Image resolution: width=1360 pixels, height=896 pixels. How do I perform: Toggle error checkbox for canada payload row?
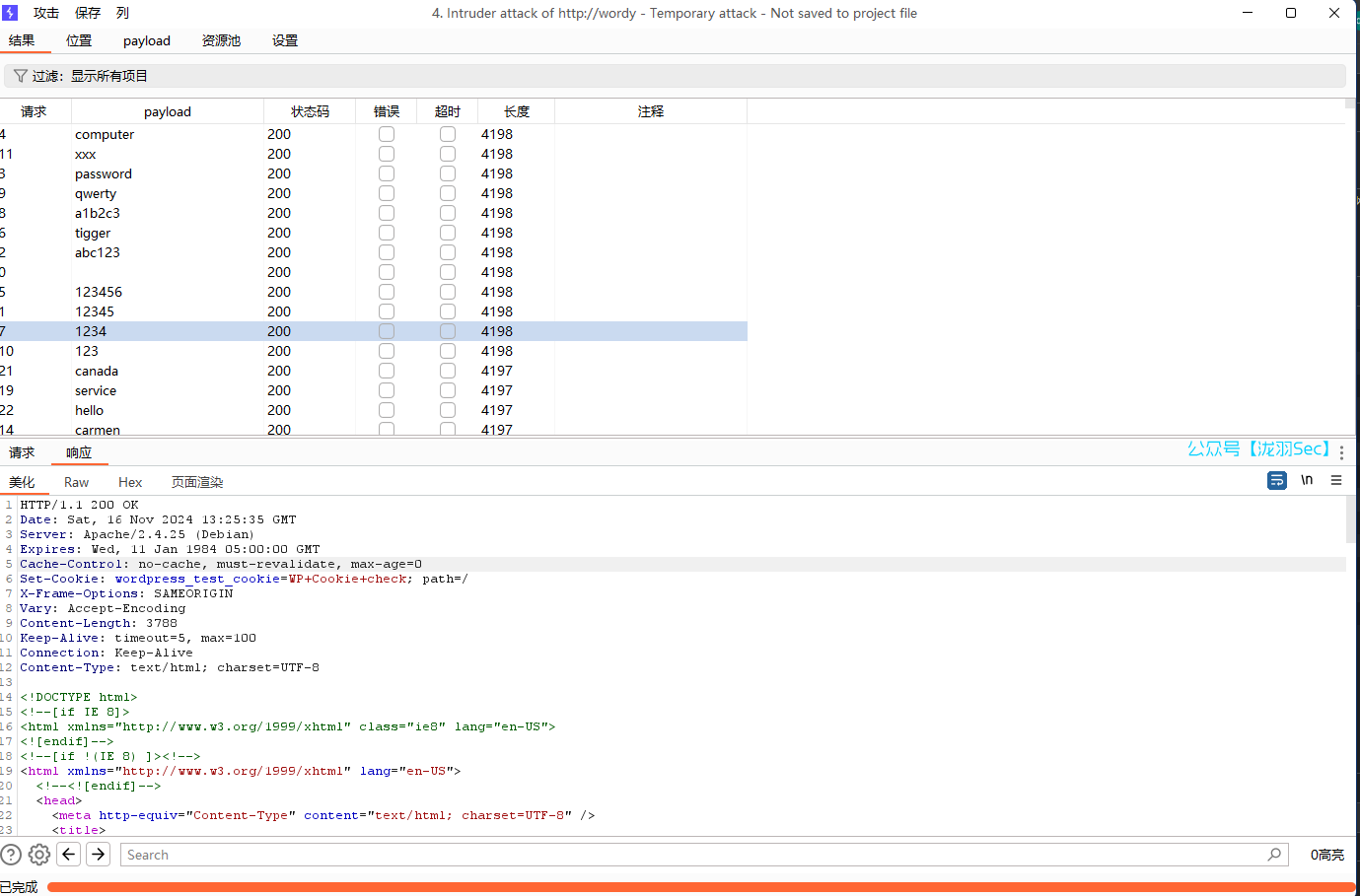(387, 371)
